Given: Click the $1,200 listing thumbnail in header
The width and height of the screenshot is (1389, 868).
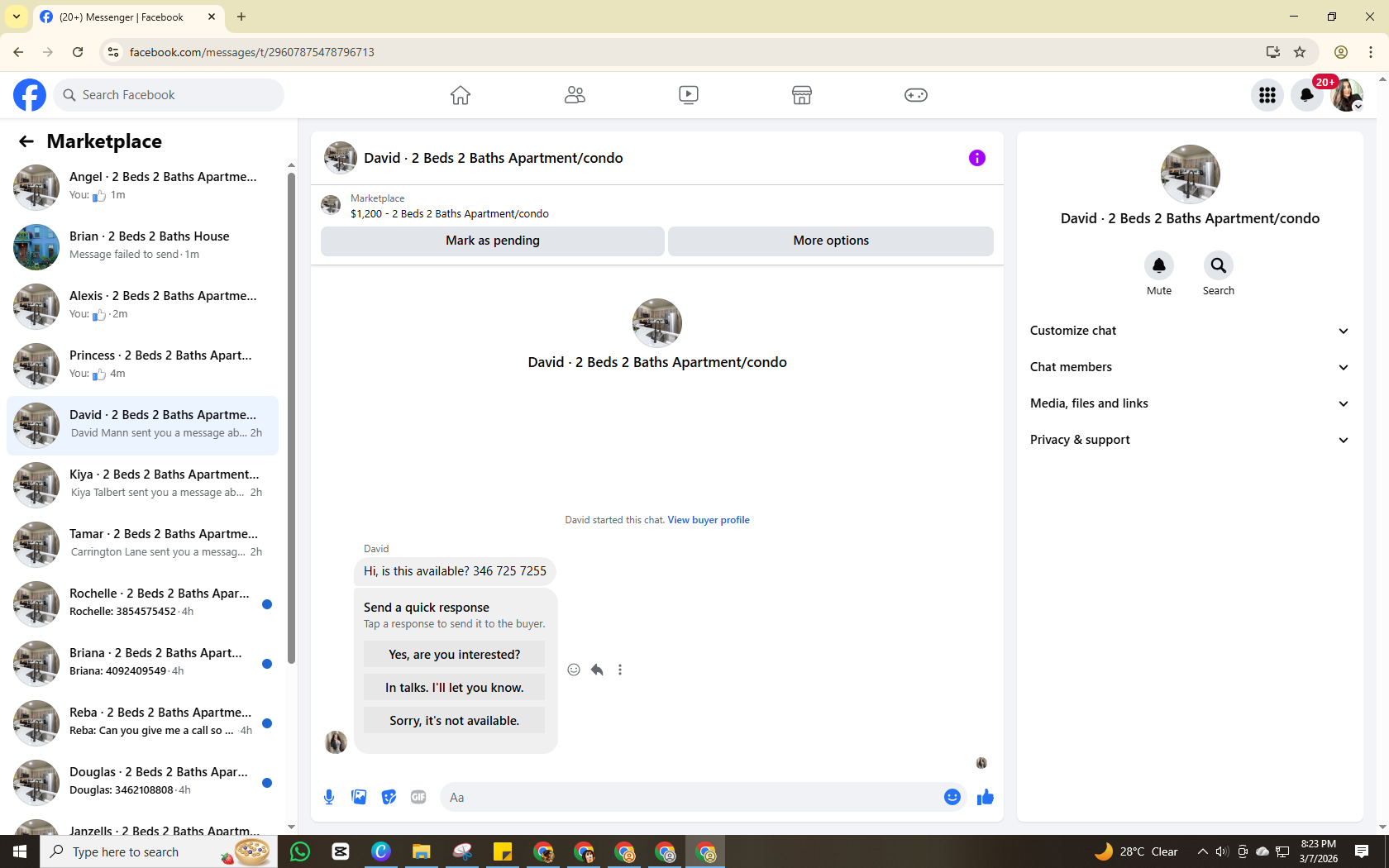Looking at the screenshot, I should coord(331,205).
